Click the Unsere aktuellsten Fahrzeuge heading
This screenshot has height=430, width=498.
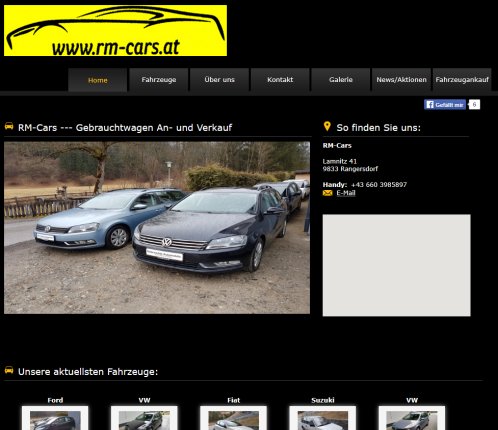pyautogui.click(x=88, y=372)
